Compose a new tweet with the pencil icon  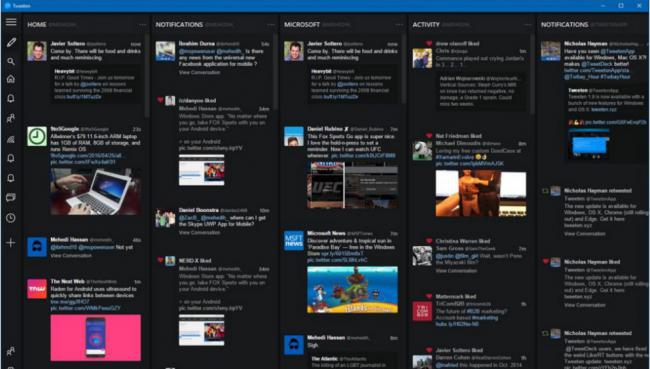11,42
